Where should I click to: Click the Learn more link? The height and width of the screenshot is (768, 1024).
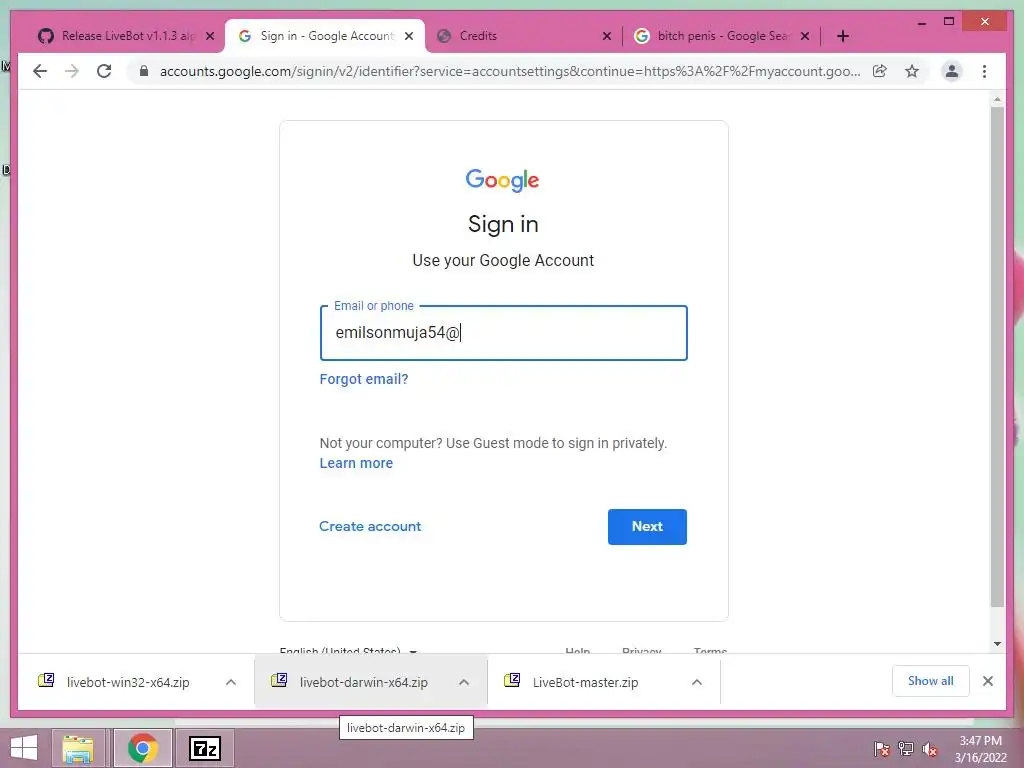point(356,463)
